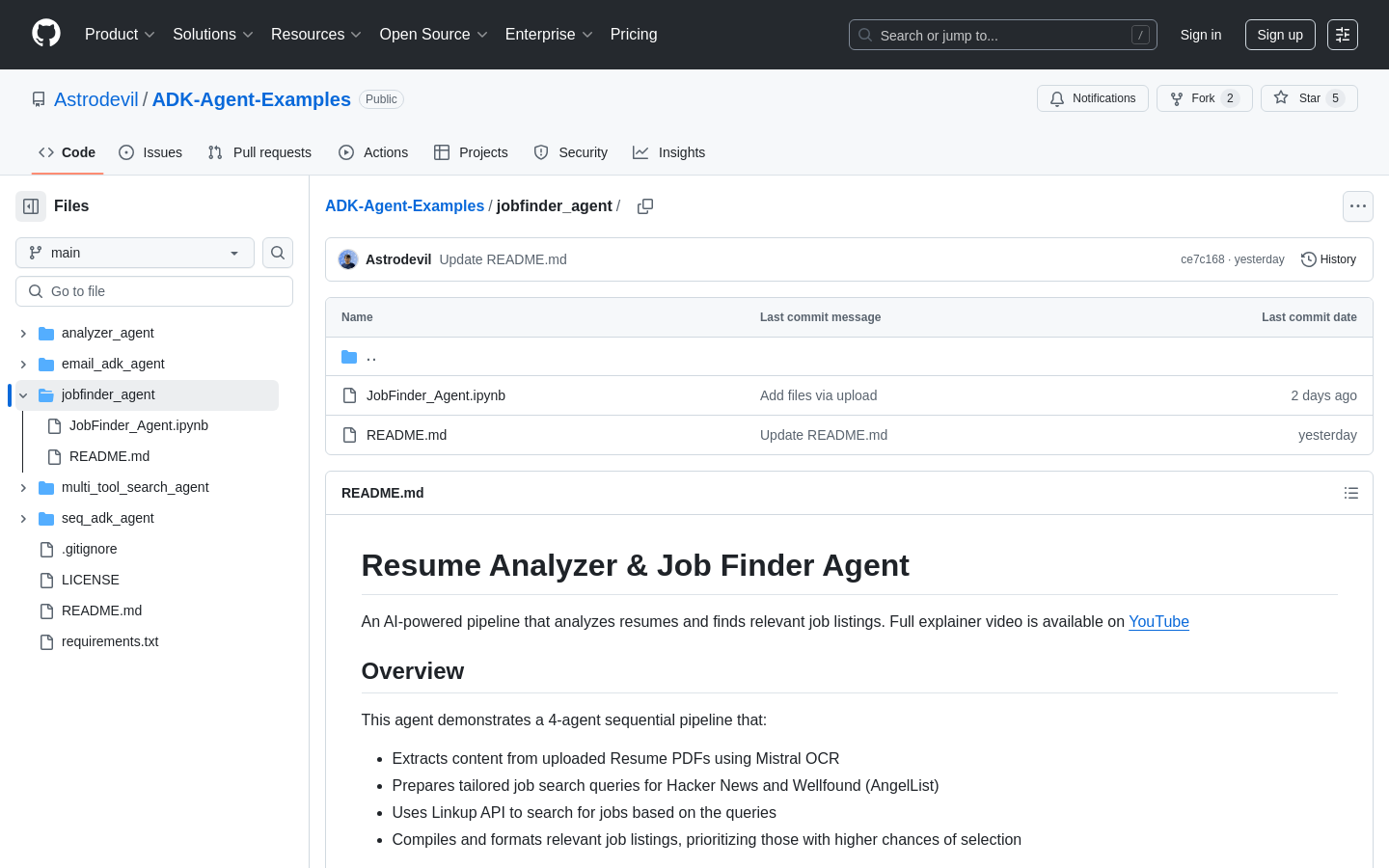The width and height of the screenshot is (1389, 868).
Task: Open the Product menu
Action: click(x=120, y=35)
